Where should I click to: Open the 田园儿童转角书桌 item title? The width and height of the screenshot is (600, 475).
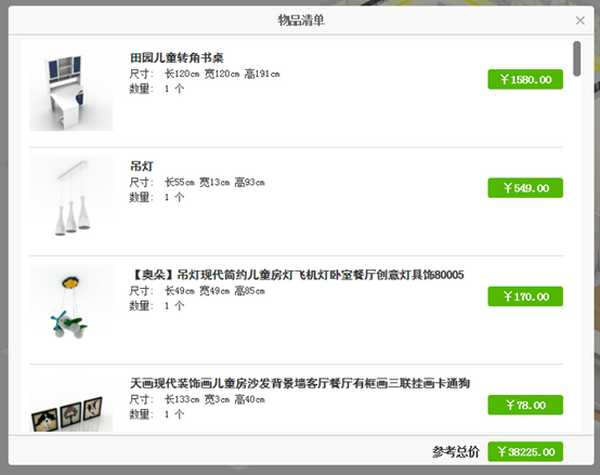tap(177, 58)
